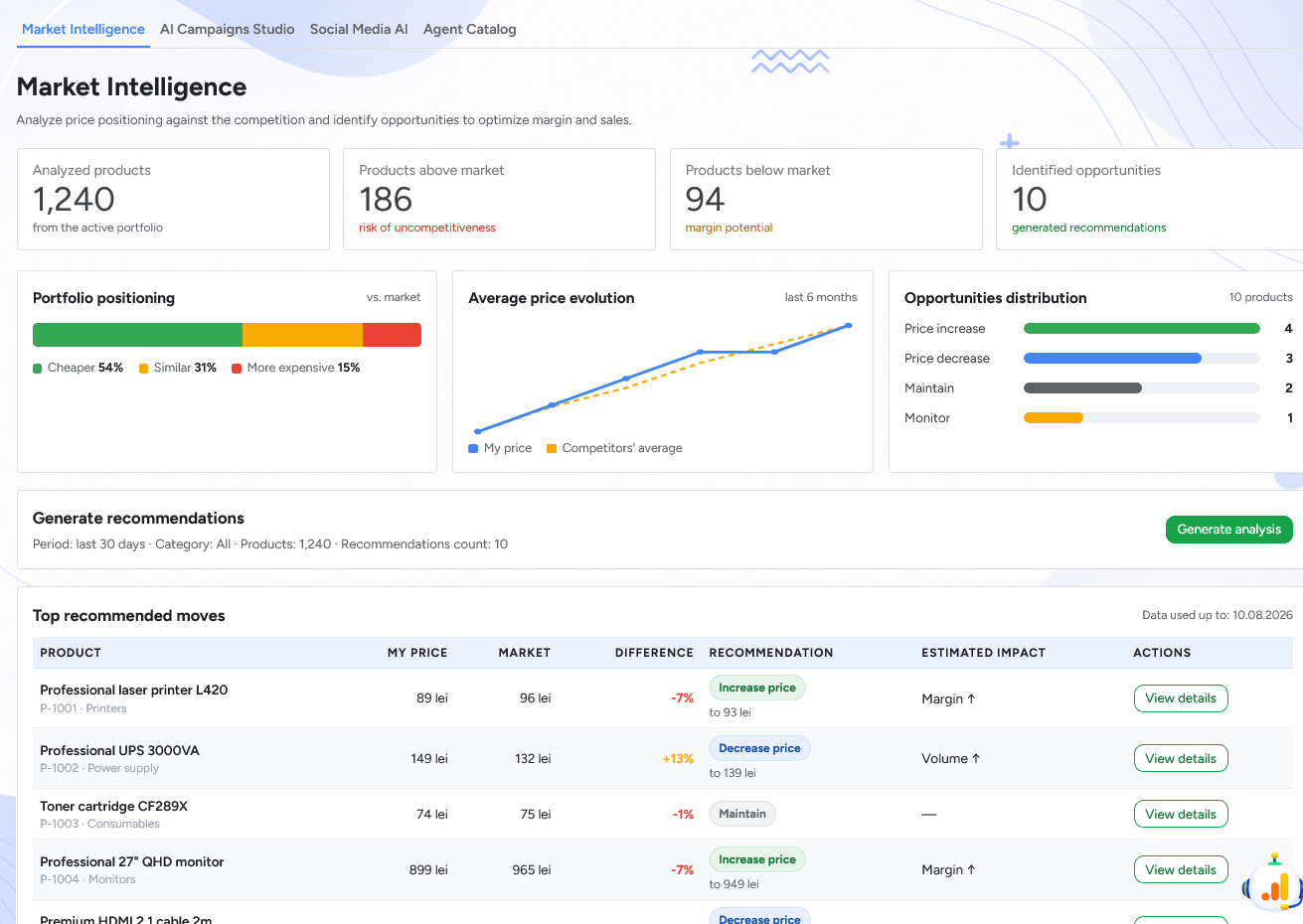Click the orange Similar legend square
The width and height of the screenshot is (1303, 924).
tap(143, 369)
